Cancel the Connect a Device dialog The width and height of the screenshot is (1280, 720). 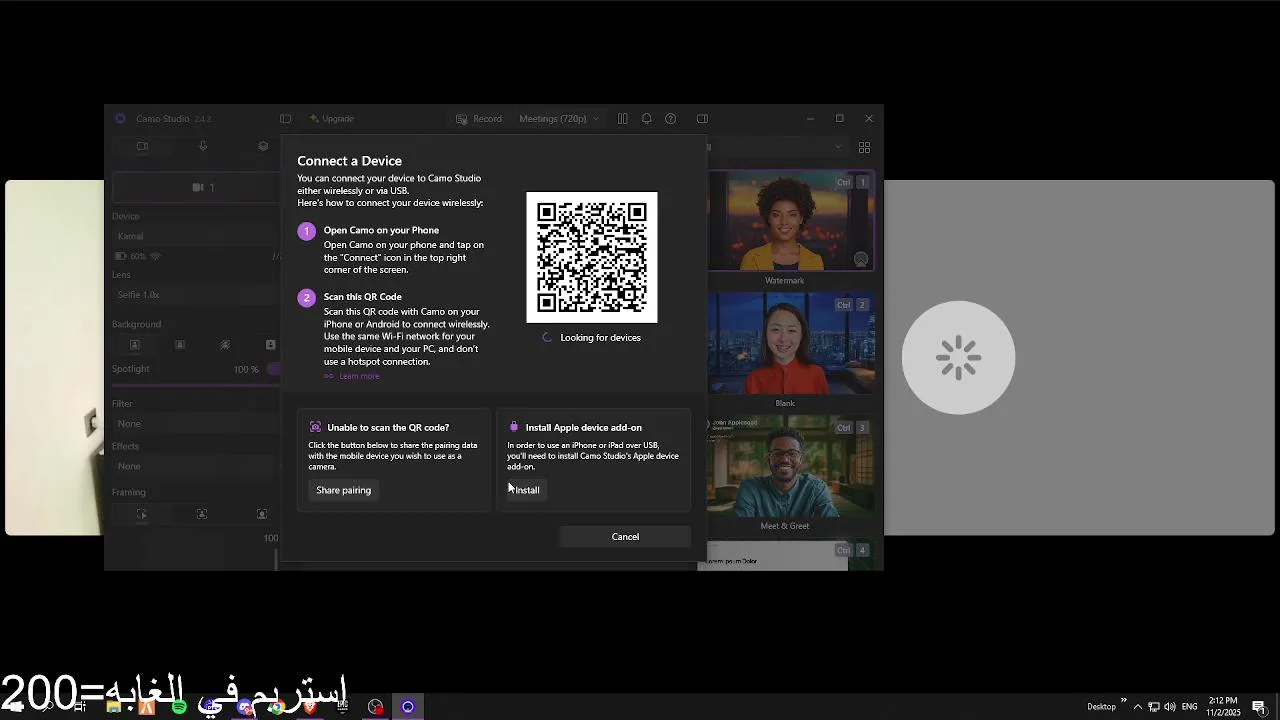point(625,537)
